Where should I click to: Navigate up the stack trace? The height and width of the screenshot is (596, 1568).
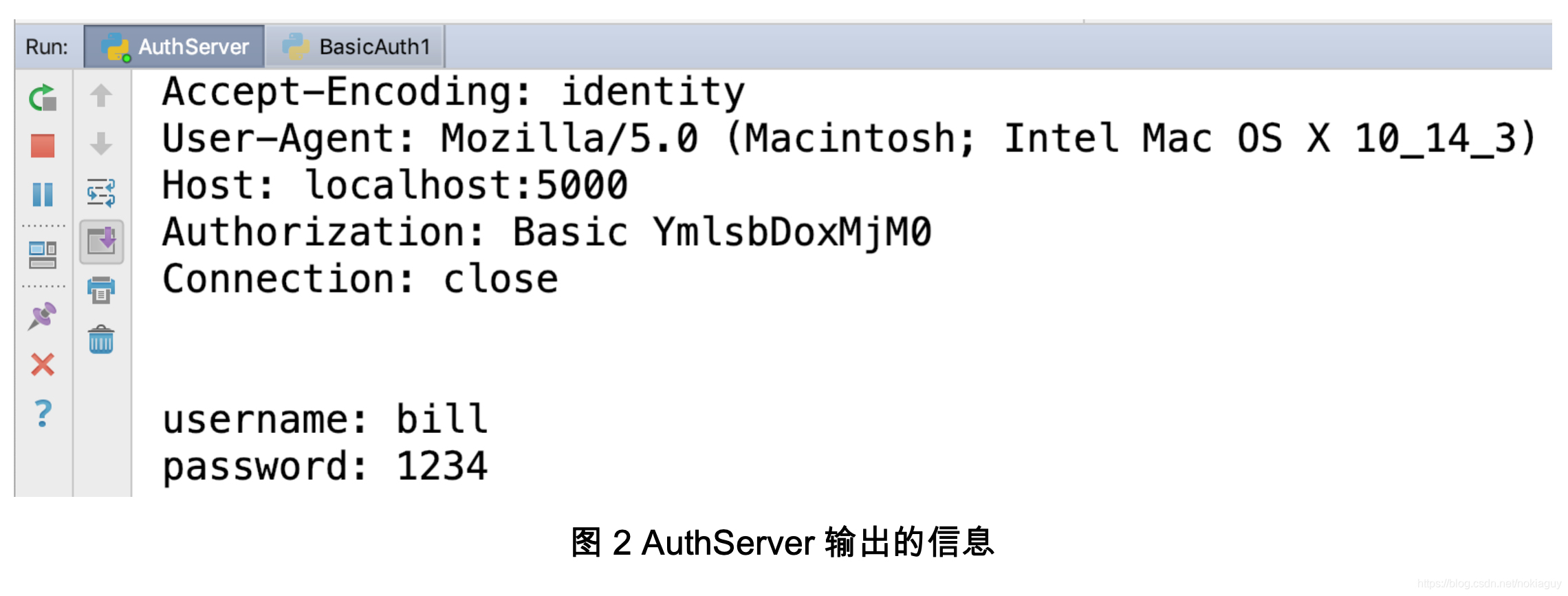click(101, 95)
